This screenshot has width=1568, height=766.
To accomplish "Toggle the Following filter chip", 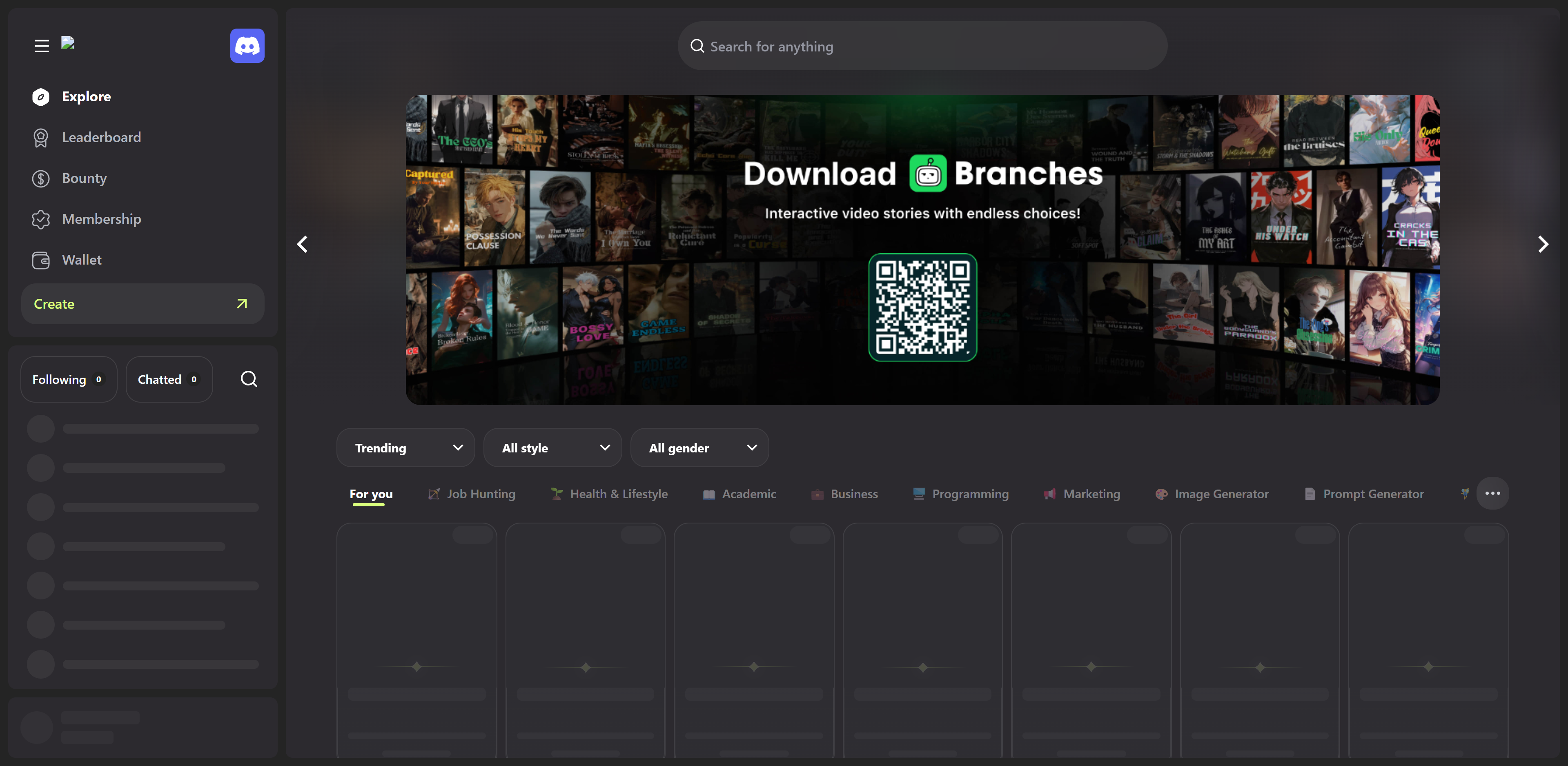I will click(68, 379).
